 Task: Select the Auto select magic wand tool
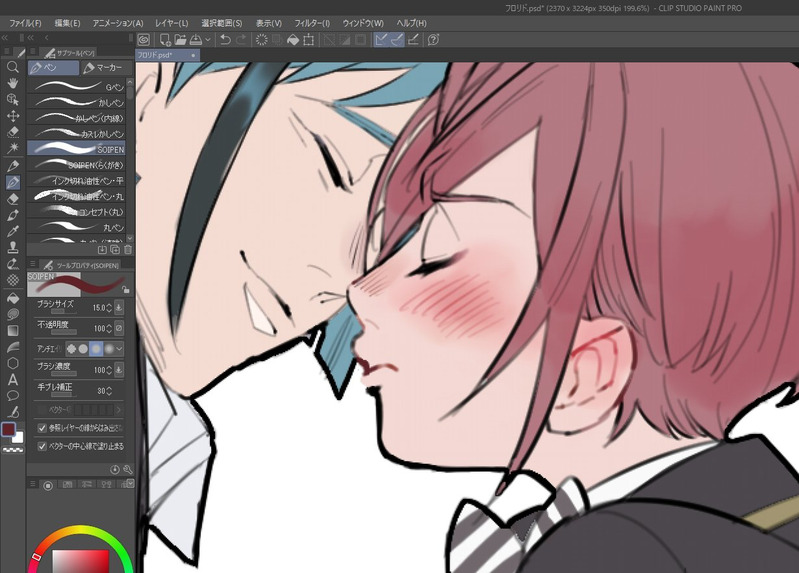(x=13, y=148)
